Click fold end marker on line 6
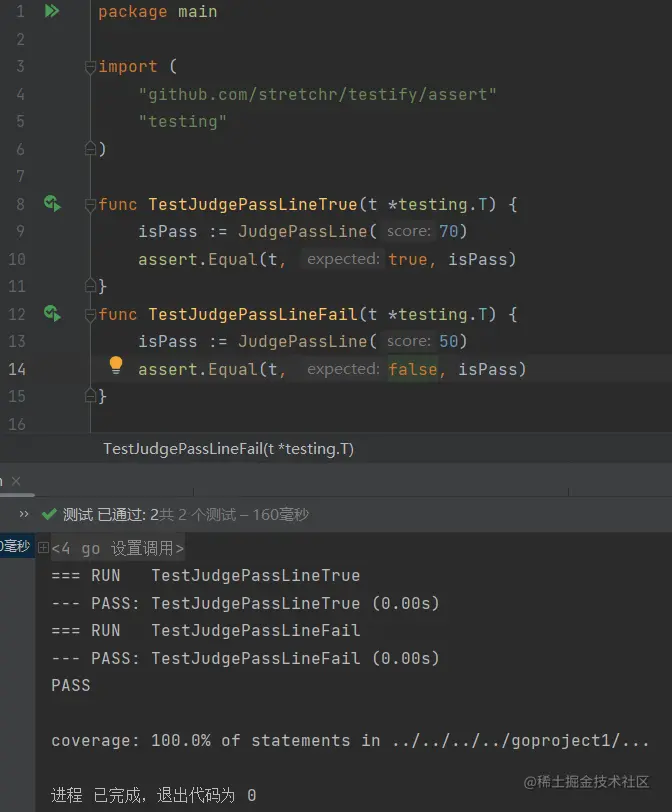Image resolution: width=672 pixels, height=812 pixels. click(90, 149)
